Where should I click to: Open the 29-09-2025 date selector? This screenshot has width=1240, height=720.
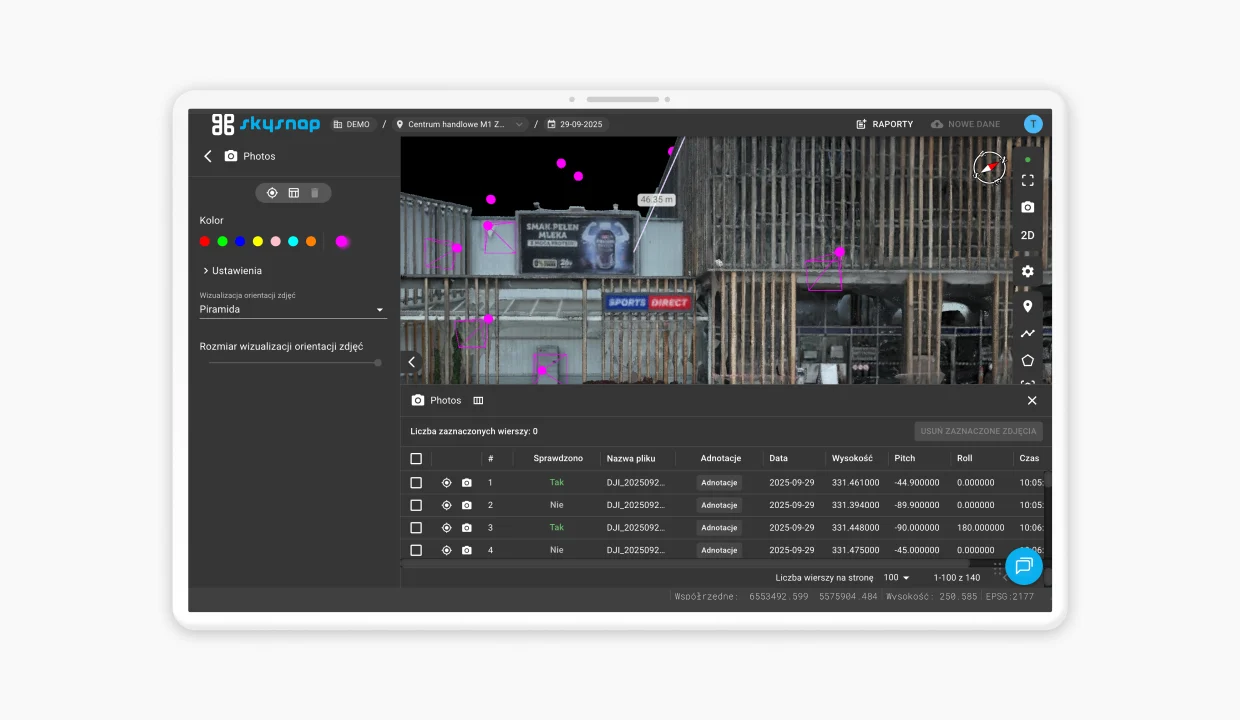[577, 125]
